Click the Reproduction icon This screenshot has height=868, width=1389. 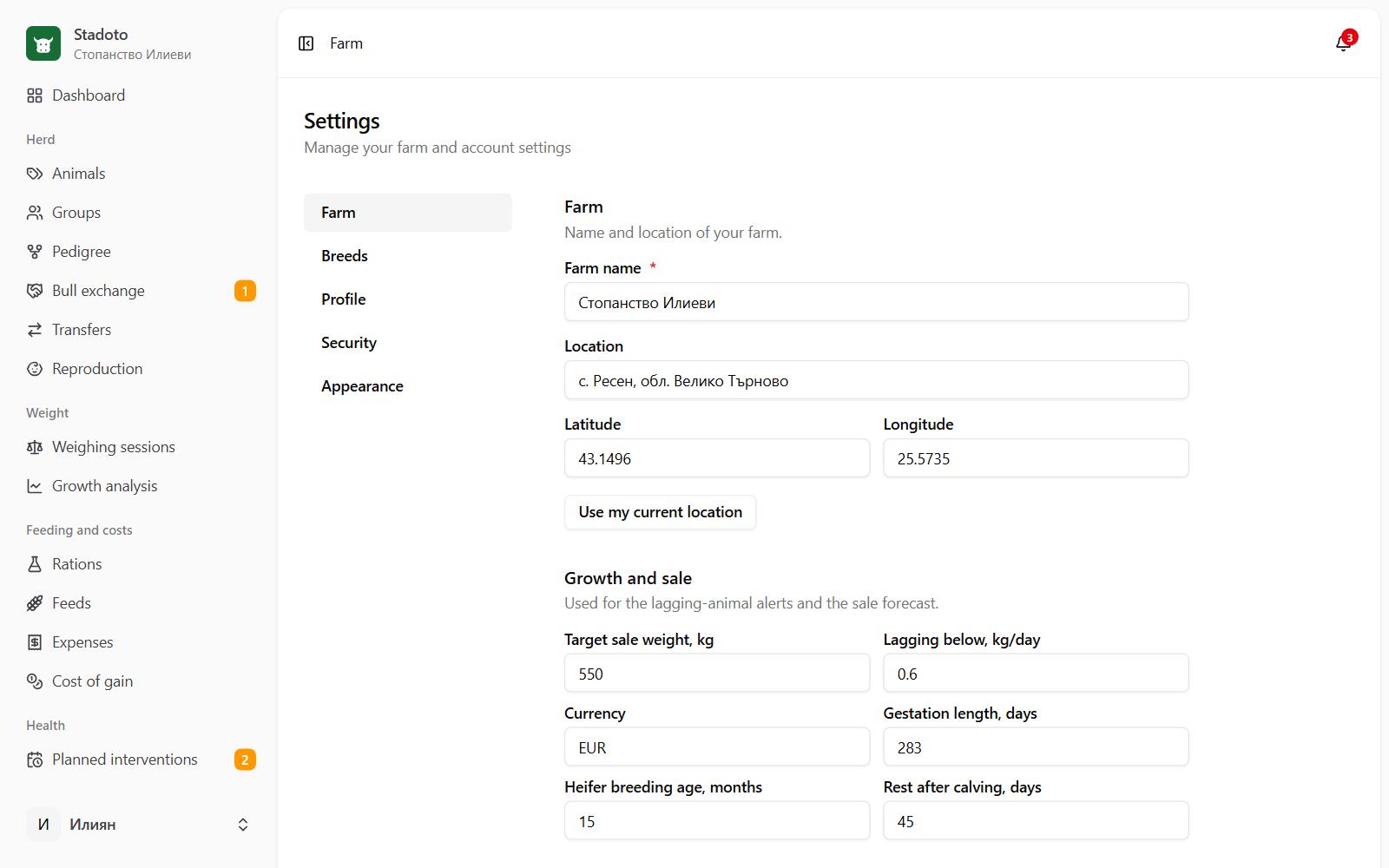(35, 369)
